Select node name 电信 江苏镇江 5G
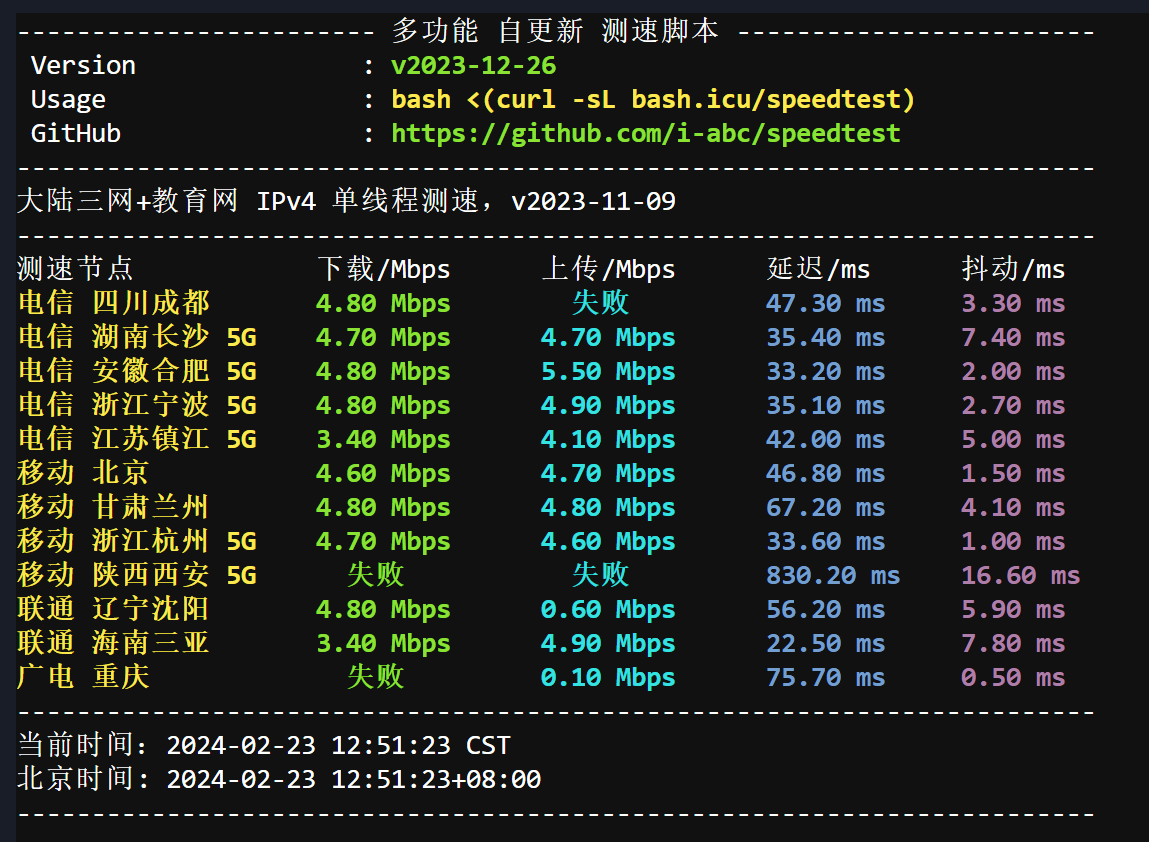The width and height of the screenshot is (1149, 842). tap(137, 439)
